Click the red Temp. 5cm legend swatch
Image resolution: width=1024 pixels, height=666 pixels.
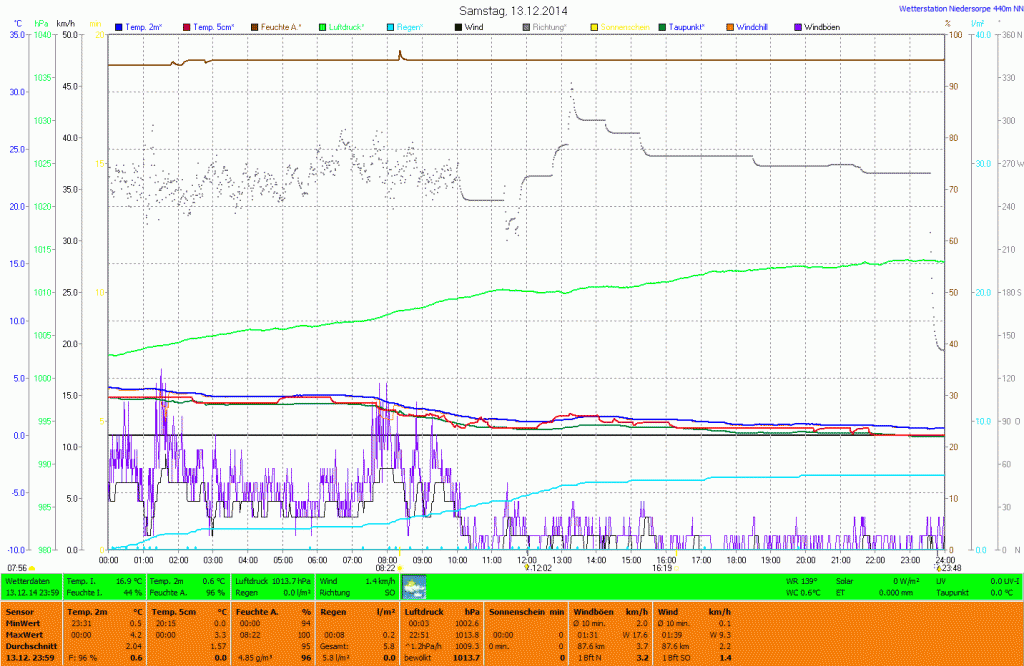[x=187, y=25]
